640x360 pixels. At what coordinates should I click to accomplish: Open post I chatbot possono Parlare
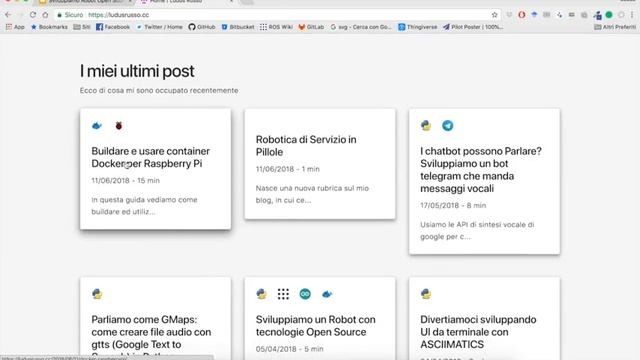click(x=481, y=170)
